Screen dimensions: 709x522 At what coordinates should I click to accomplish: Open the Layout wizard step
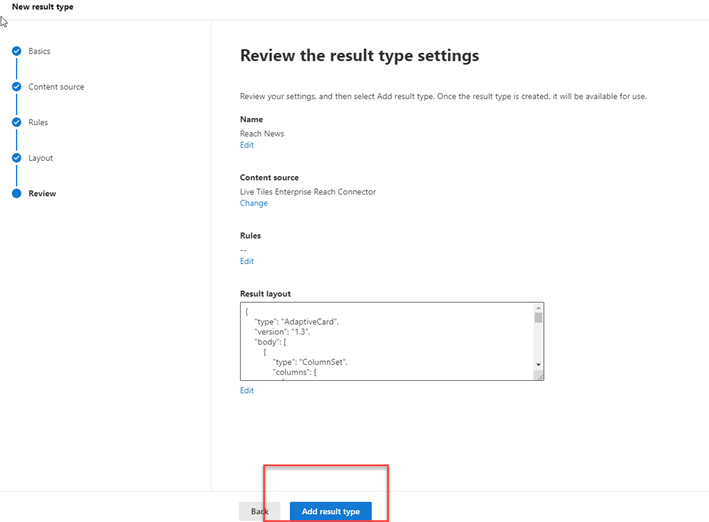point(41,158)
